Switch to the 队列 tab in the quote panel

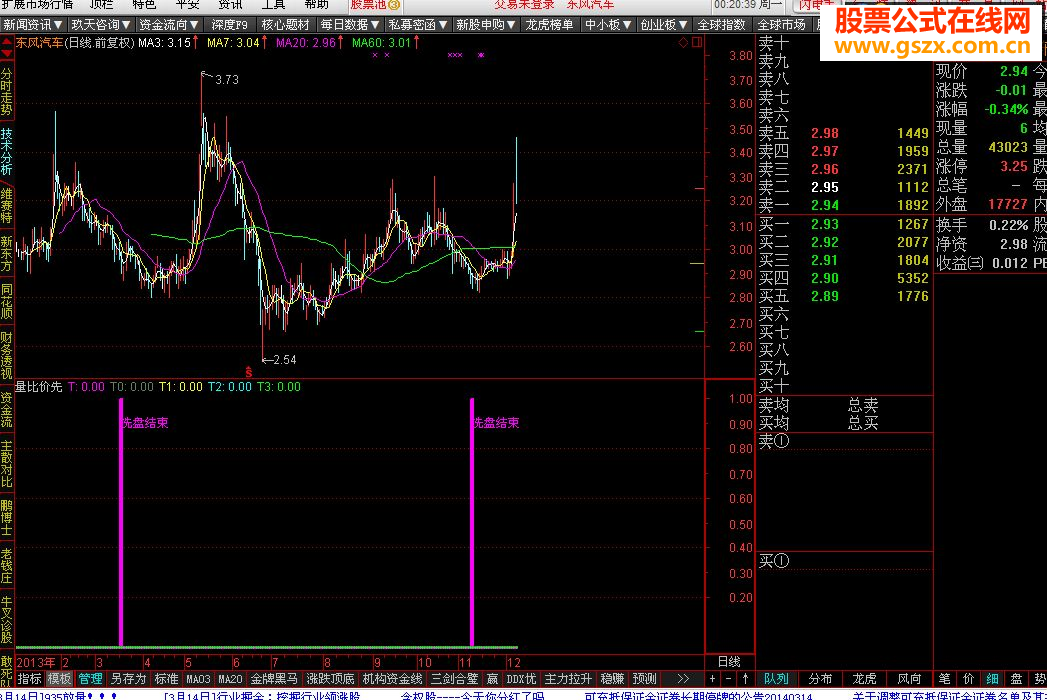(x=776, y=679)
